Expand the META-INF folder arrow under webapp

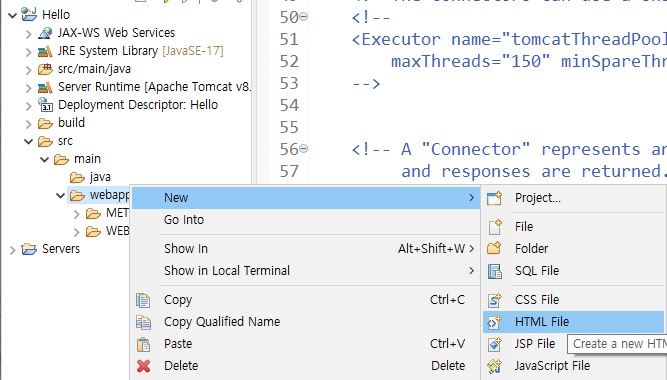click(77, 214)
